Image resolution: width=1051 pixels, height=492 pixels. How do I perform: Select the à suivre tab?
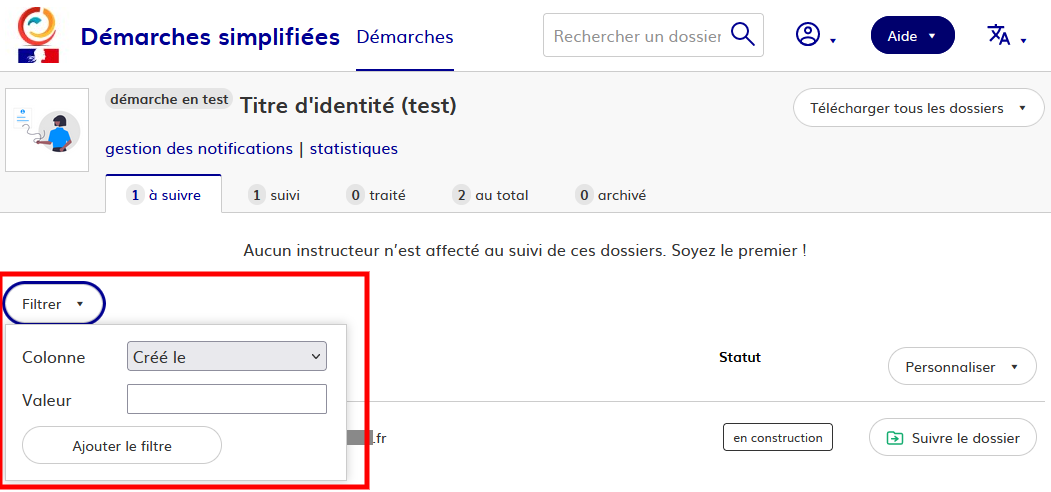pos(164,195)
